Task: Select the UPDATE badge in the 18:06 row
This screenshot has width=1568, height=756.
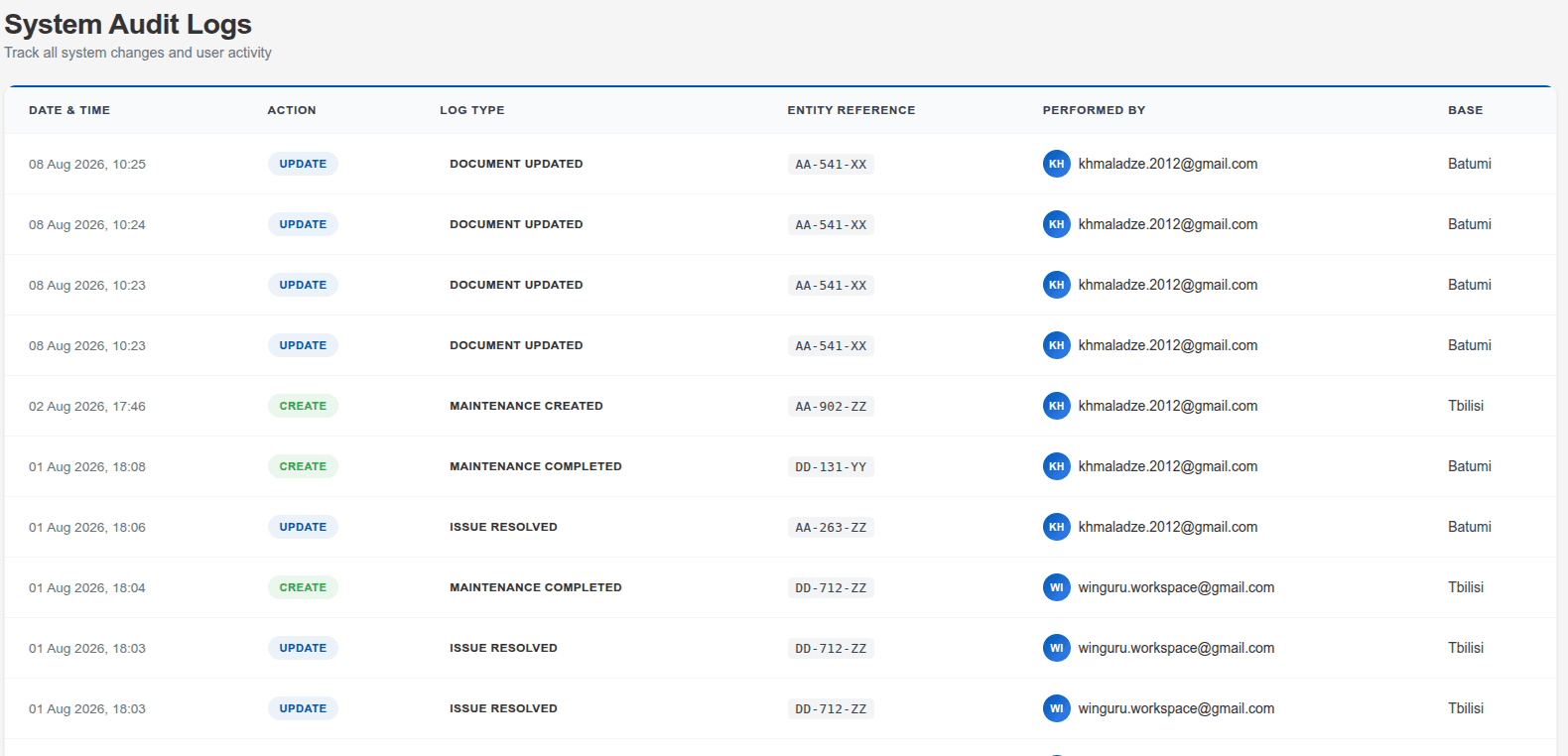Action: point(303,527)
